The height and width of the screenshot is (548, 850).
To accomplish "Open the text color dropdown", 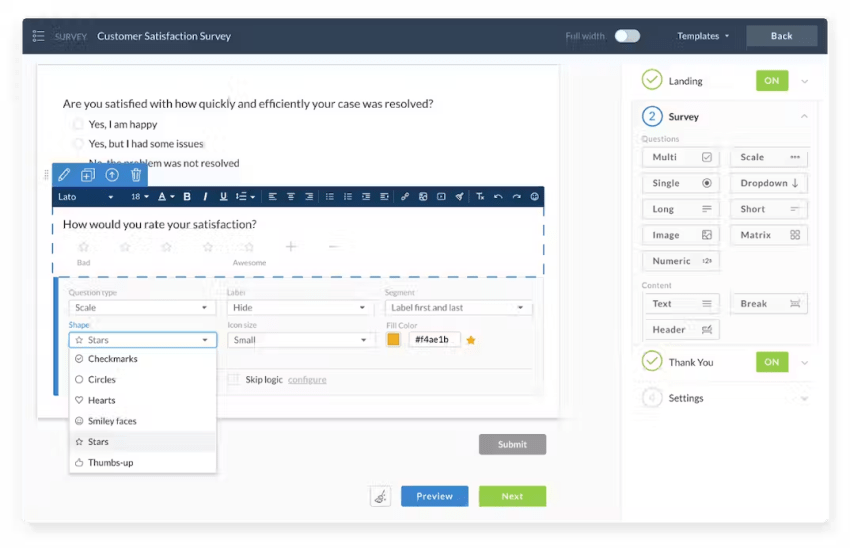I will click(166, 197).
